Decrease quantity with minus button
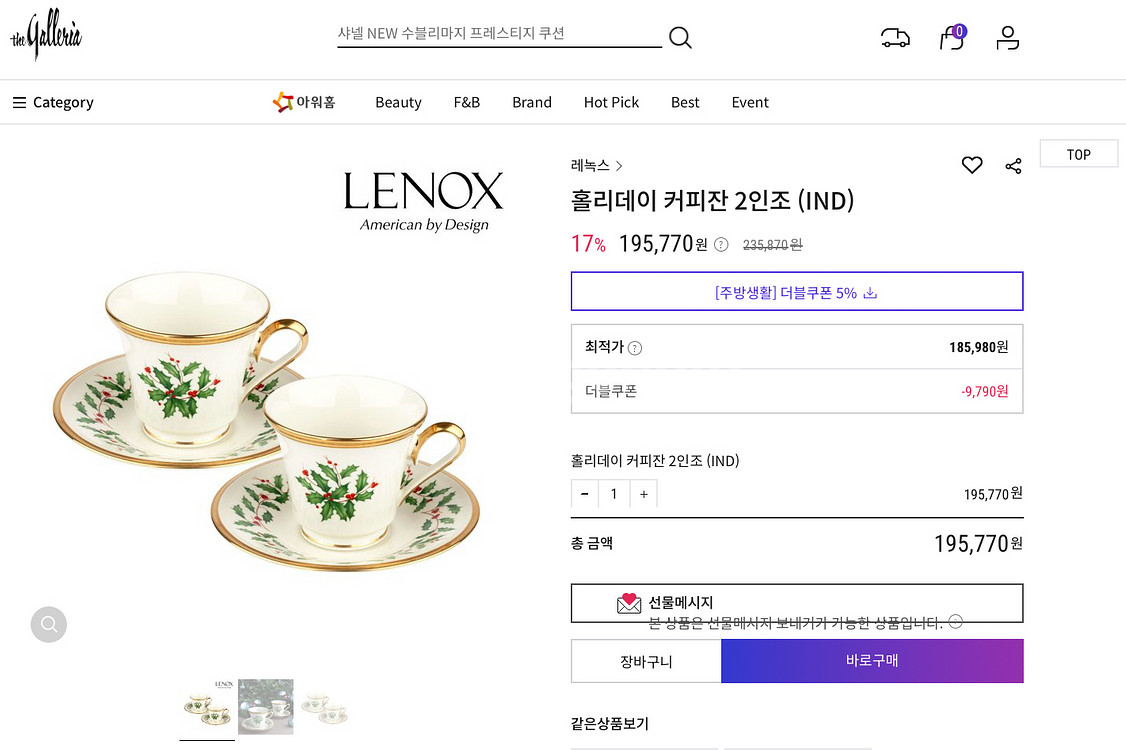 (x=585, y=494)
